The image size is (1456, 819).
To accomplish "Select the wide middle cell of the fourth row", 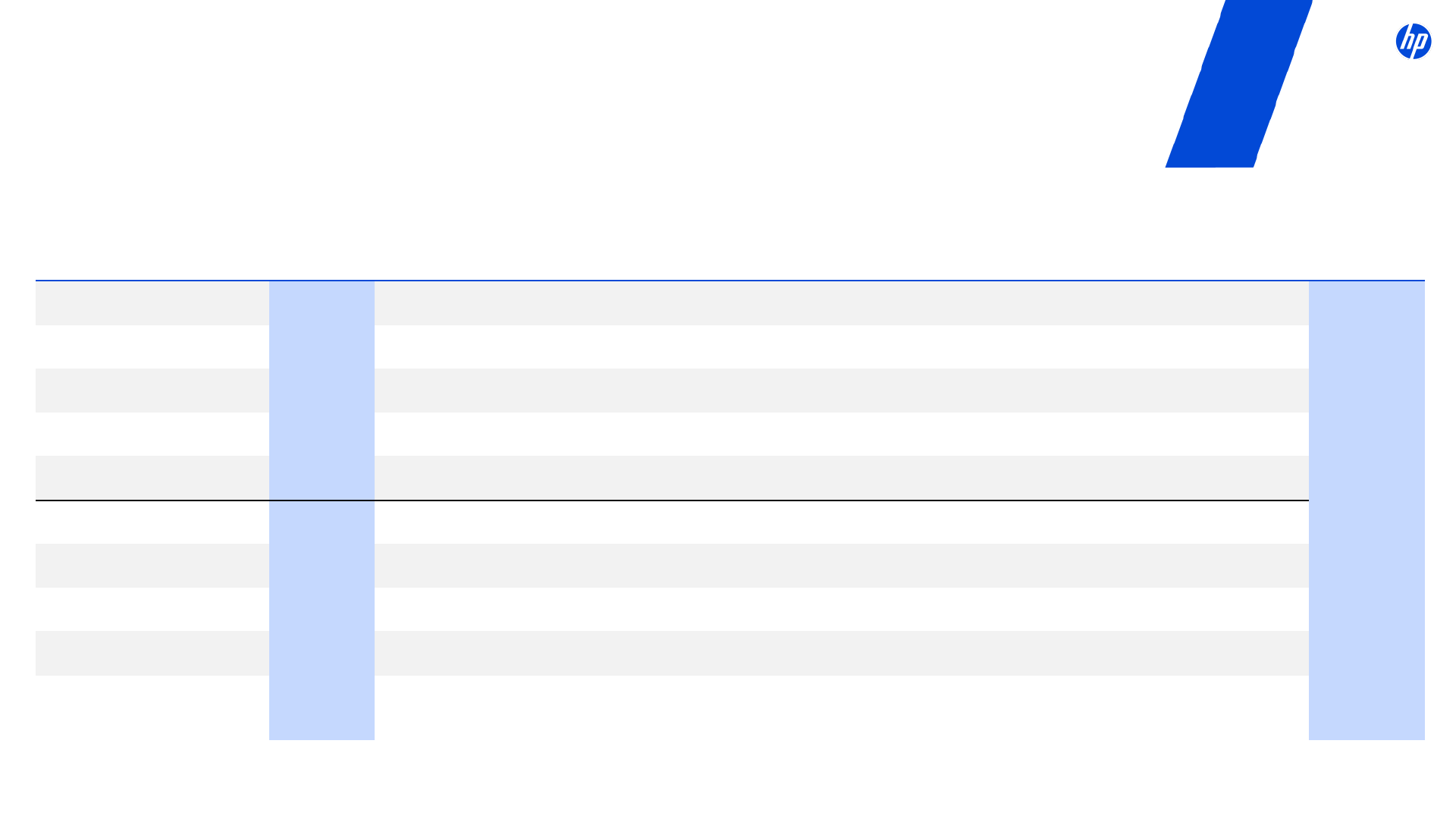I will [842, 434].
